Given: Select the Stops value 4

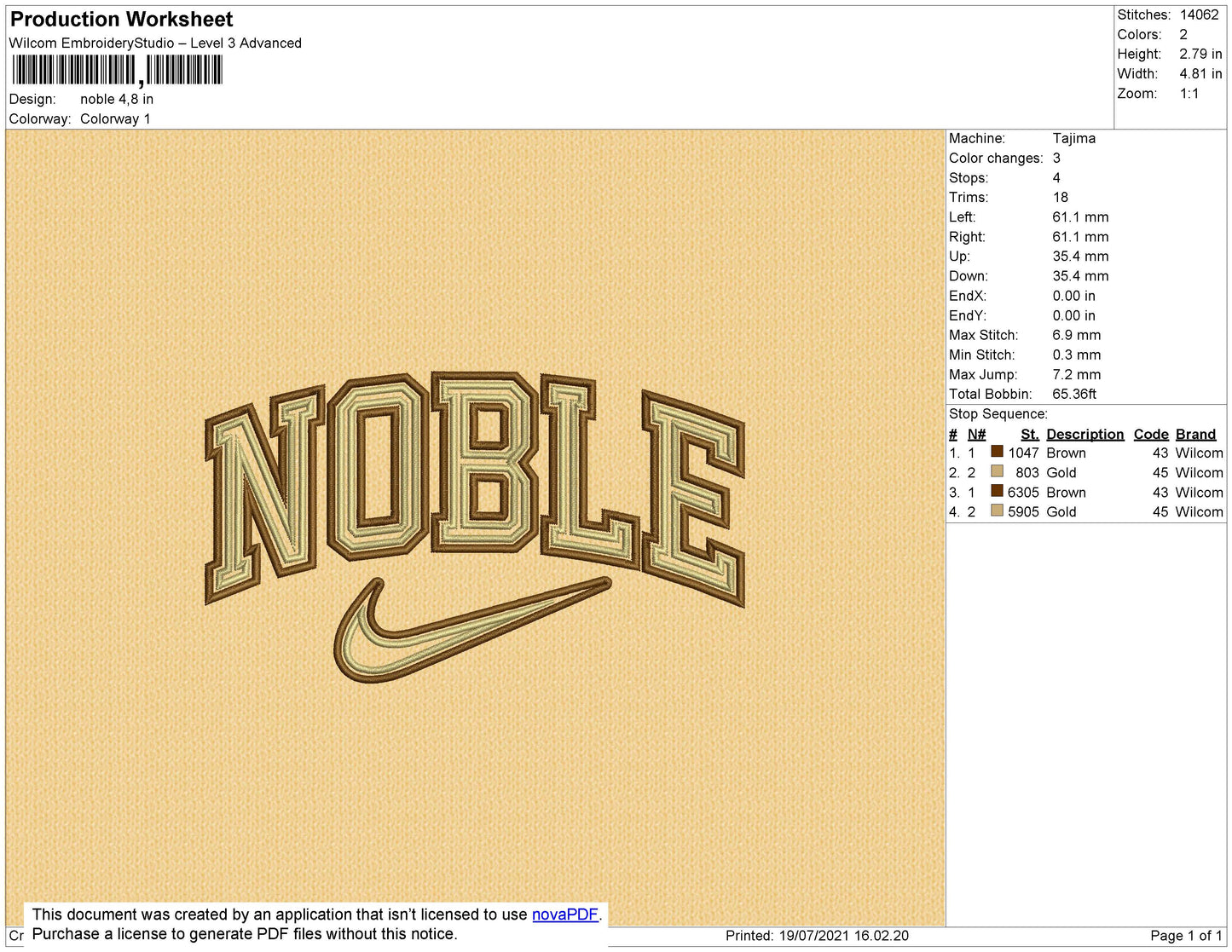Looking at the screenshot, I should (x=1056, y=177).
